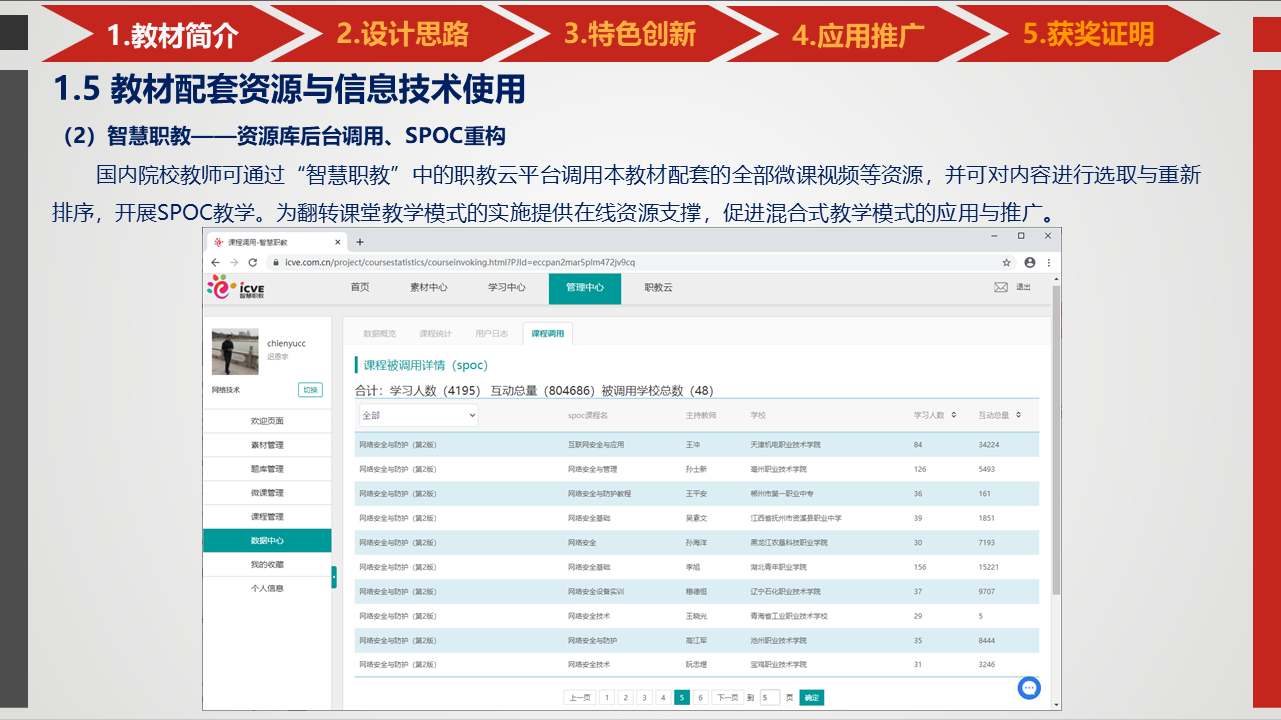1281x720 pixels.
Task: Open 学习中心 in the top navigation
Action: (x=507, y=287)
